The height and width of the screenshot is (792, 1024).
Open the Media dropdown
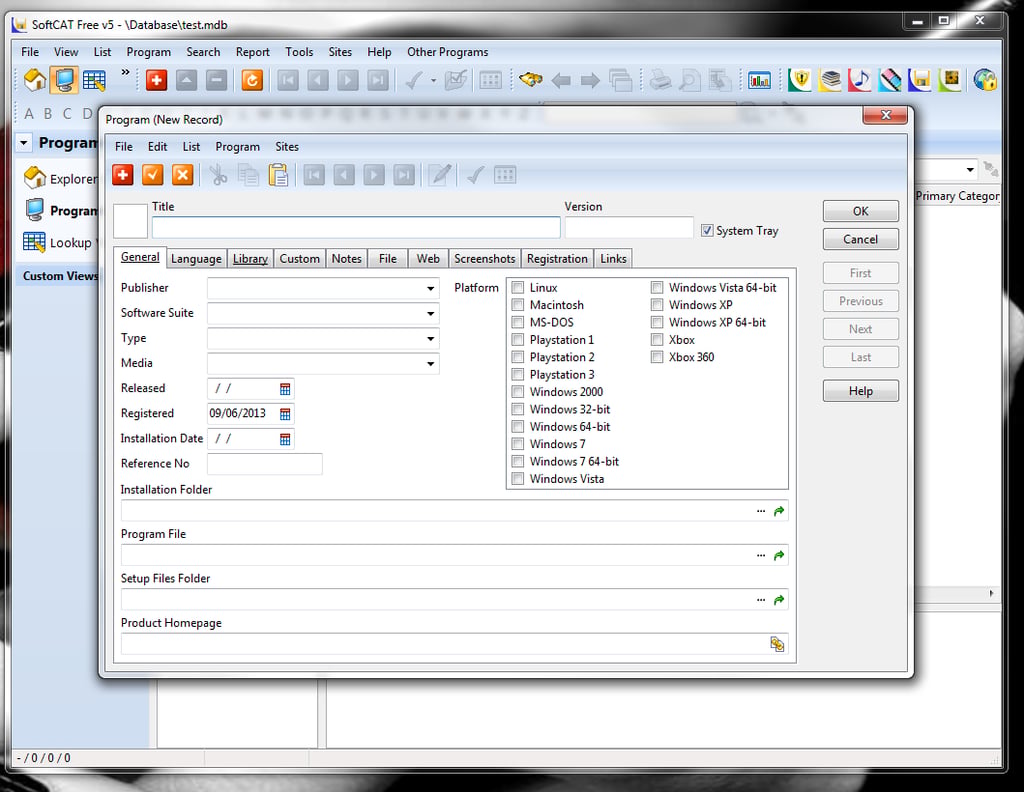430,364
